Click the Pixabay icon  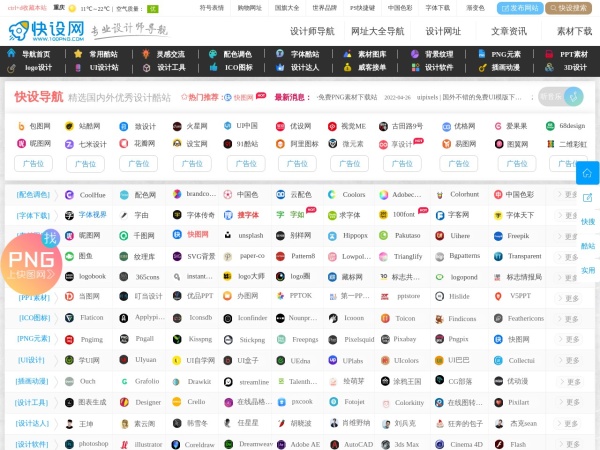[385, 339]
